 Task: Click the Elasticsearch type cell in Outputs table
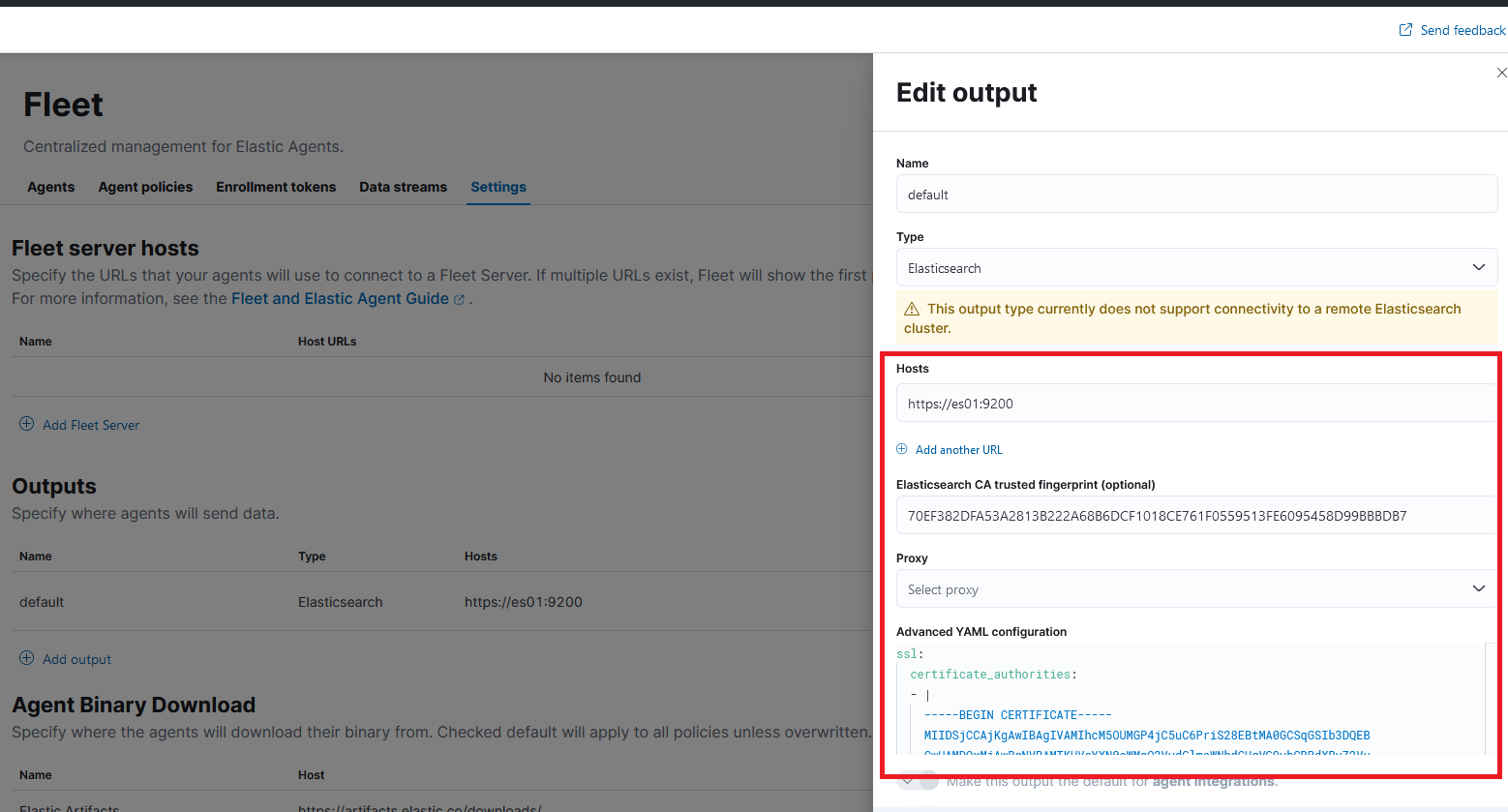341,602
